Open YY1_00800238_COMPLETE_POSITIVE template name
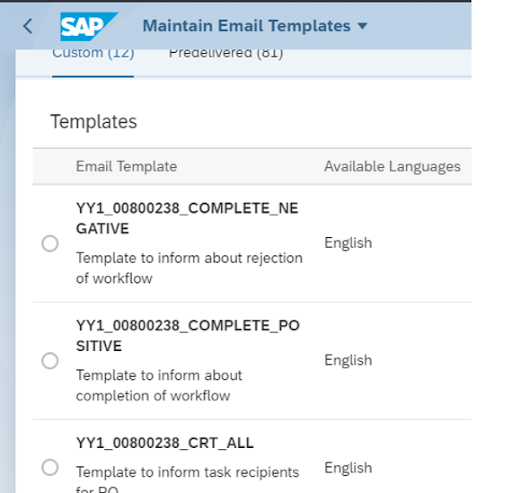512x493 pixels. [188, 336]
